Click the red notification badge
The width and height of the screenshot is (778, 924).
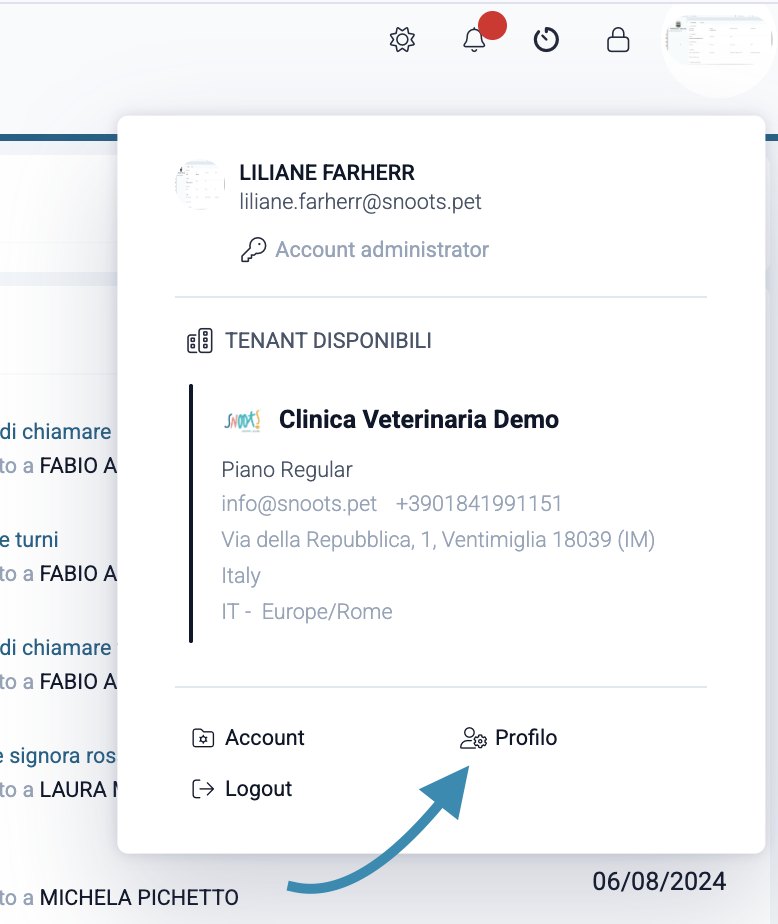point(492,26)
